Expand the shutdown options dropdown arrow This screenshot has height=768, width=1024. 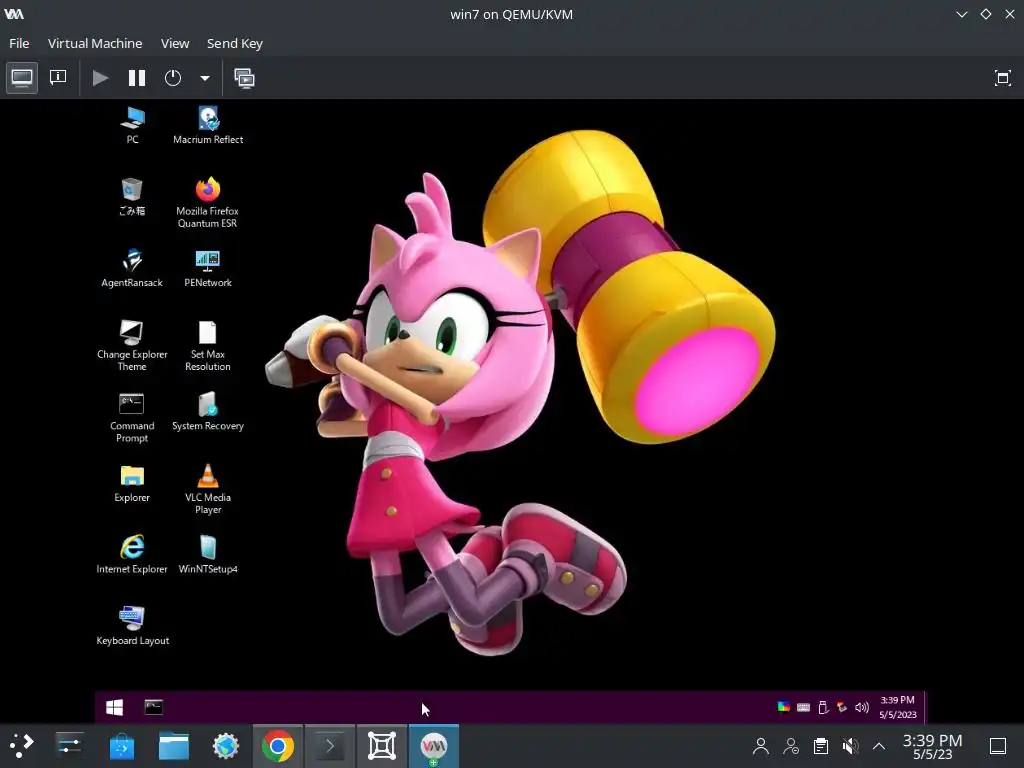coord(204,78)
